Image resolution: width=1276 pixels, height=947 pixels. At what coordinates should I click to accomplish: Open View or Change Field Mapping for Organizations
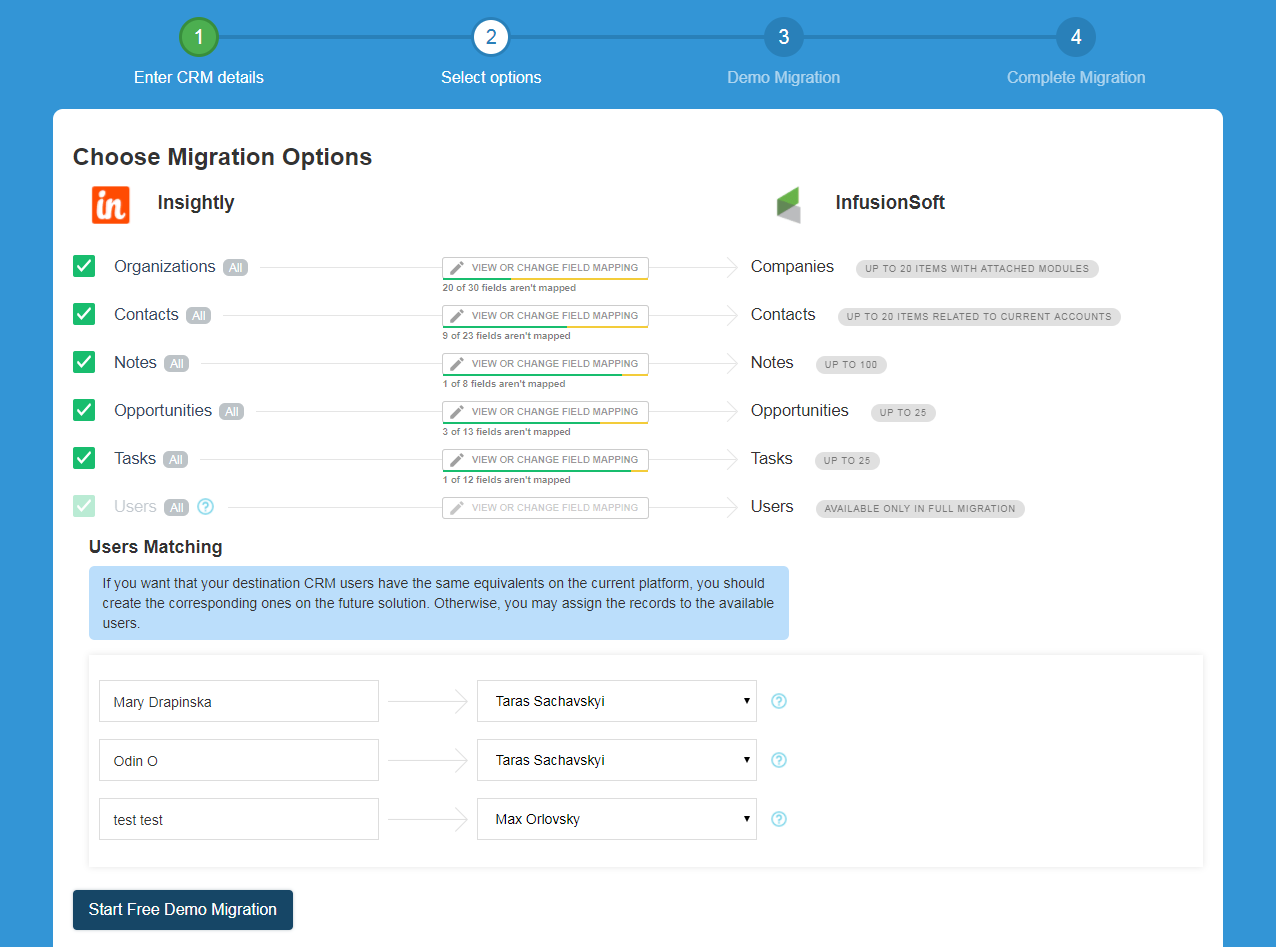(x=546, y=268)
